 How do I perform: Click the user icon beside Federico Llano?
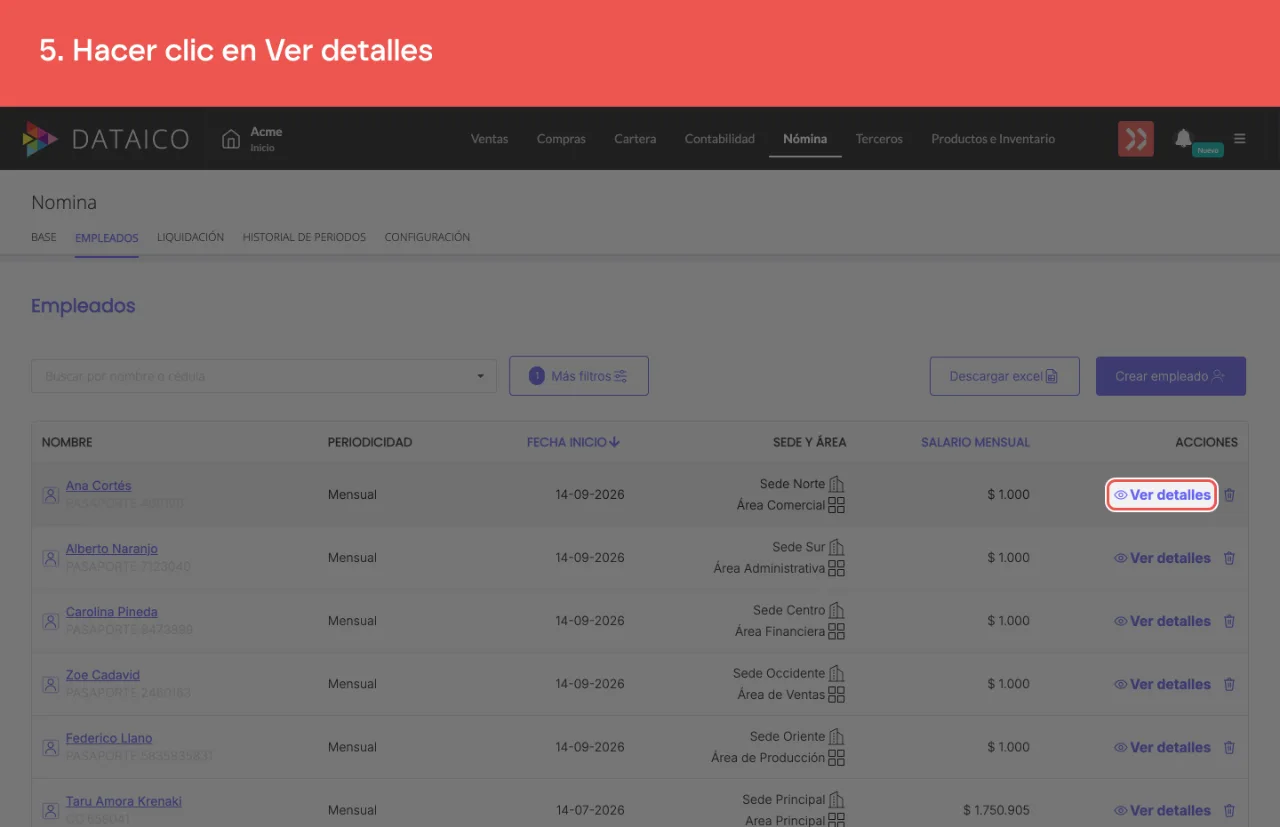(50, 747)
